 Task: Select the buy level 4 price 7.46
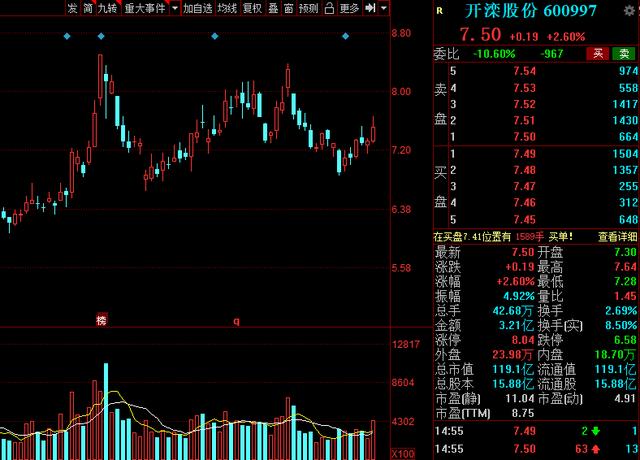(524, 203)
